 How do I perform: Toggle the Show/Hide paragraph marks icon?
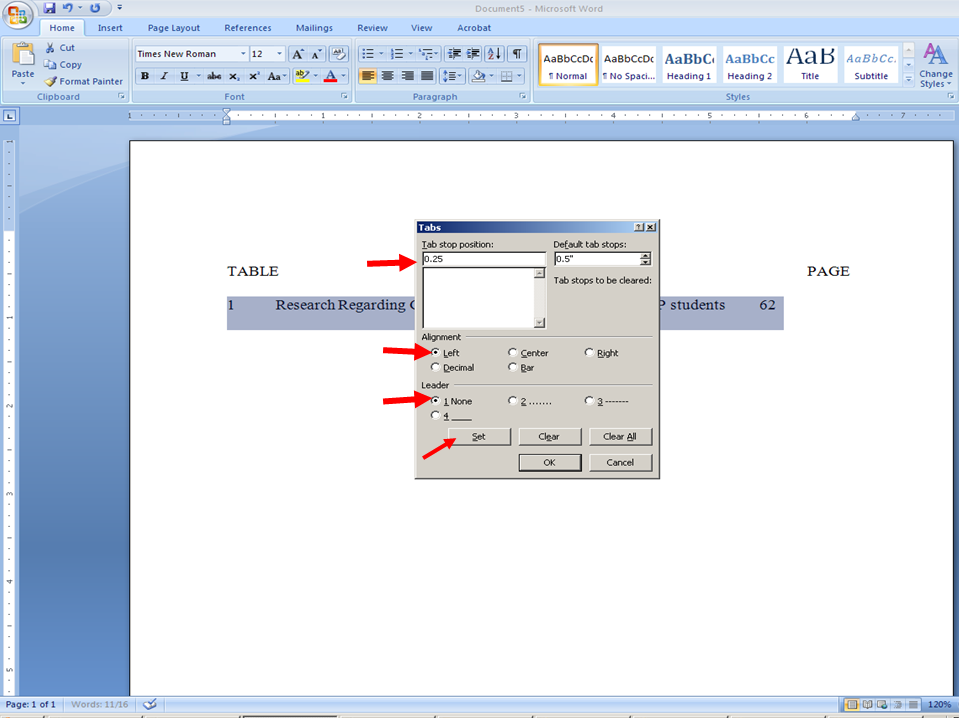519,53
